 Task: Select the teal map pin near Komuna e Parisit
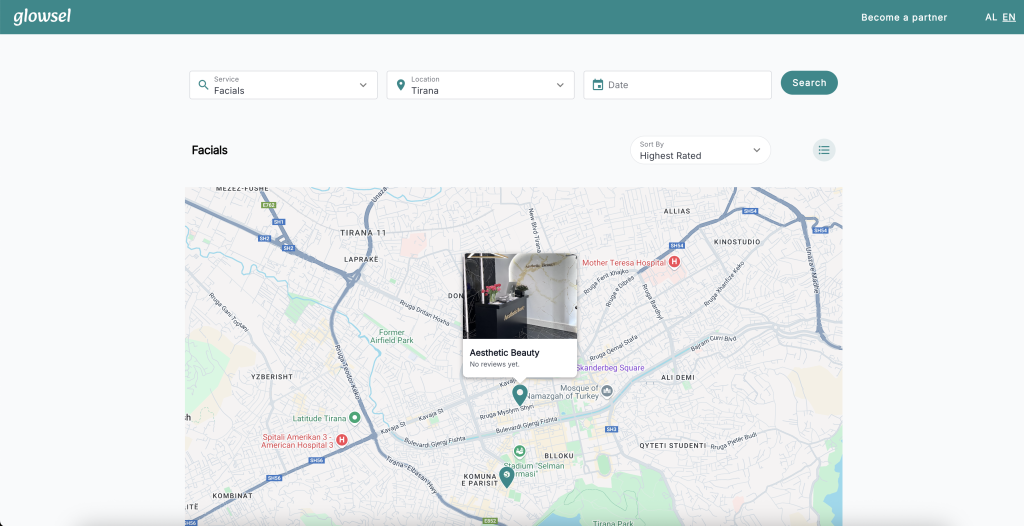[x=507, y=477]
